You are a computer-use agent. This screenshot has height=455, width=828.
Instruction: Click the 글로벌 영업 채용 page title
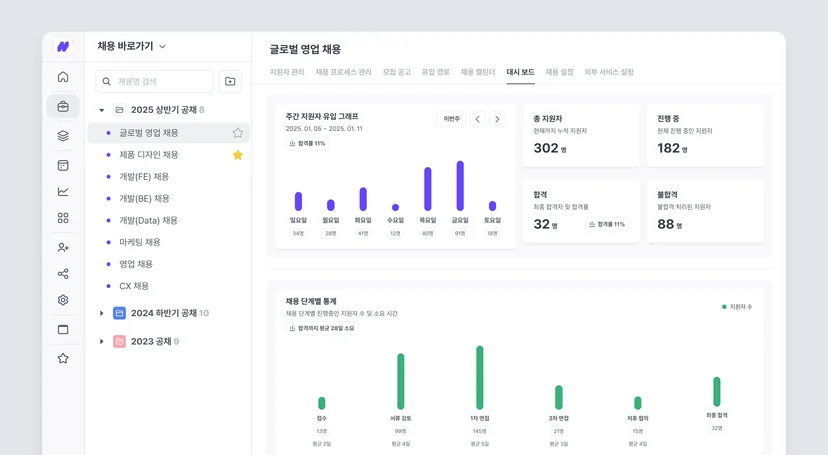pyautogui.click(x=305, y=49)
